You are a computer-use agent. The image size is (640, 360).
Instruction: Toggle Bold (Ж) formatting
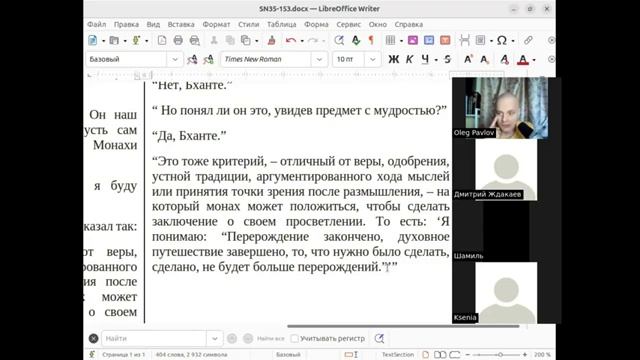(x=393, y=59)
